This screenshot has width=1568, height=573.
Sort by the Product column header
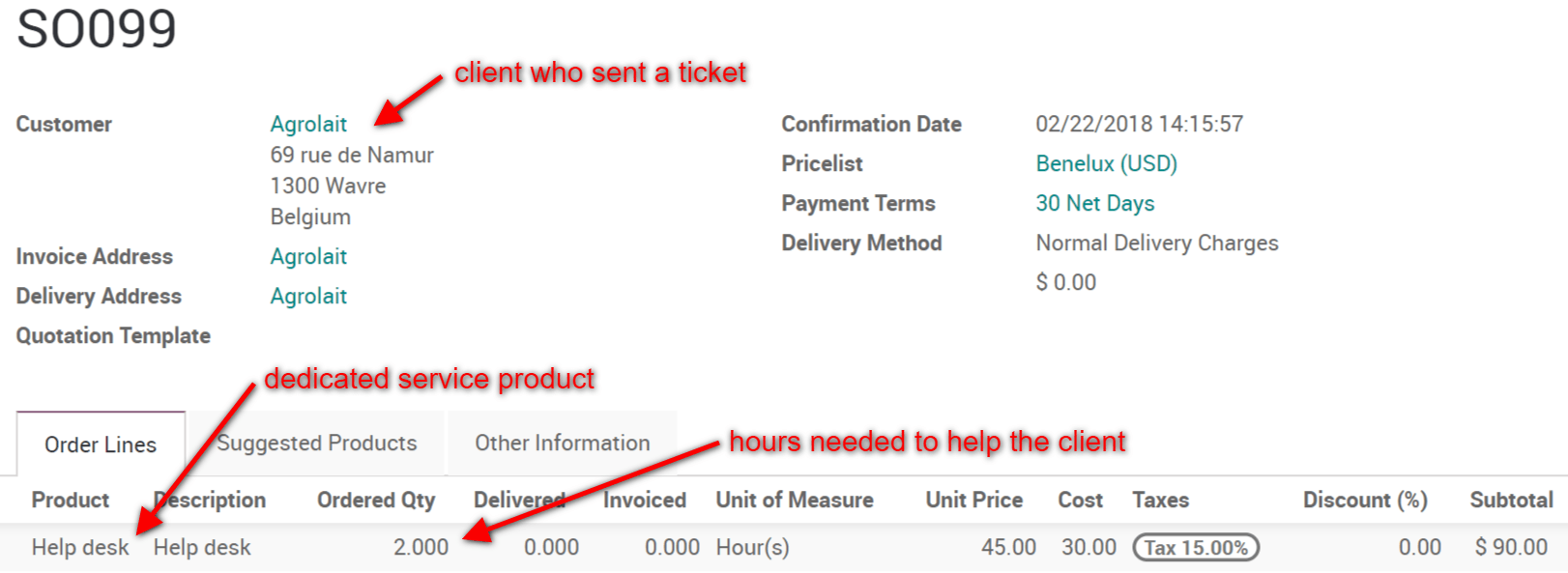(70, 501)
